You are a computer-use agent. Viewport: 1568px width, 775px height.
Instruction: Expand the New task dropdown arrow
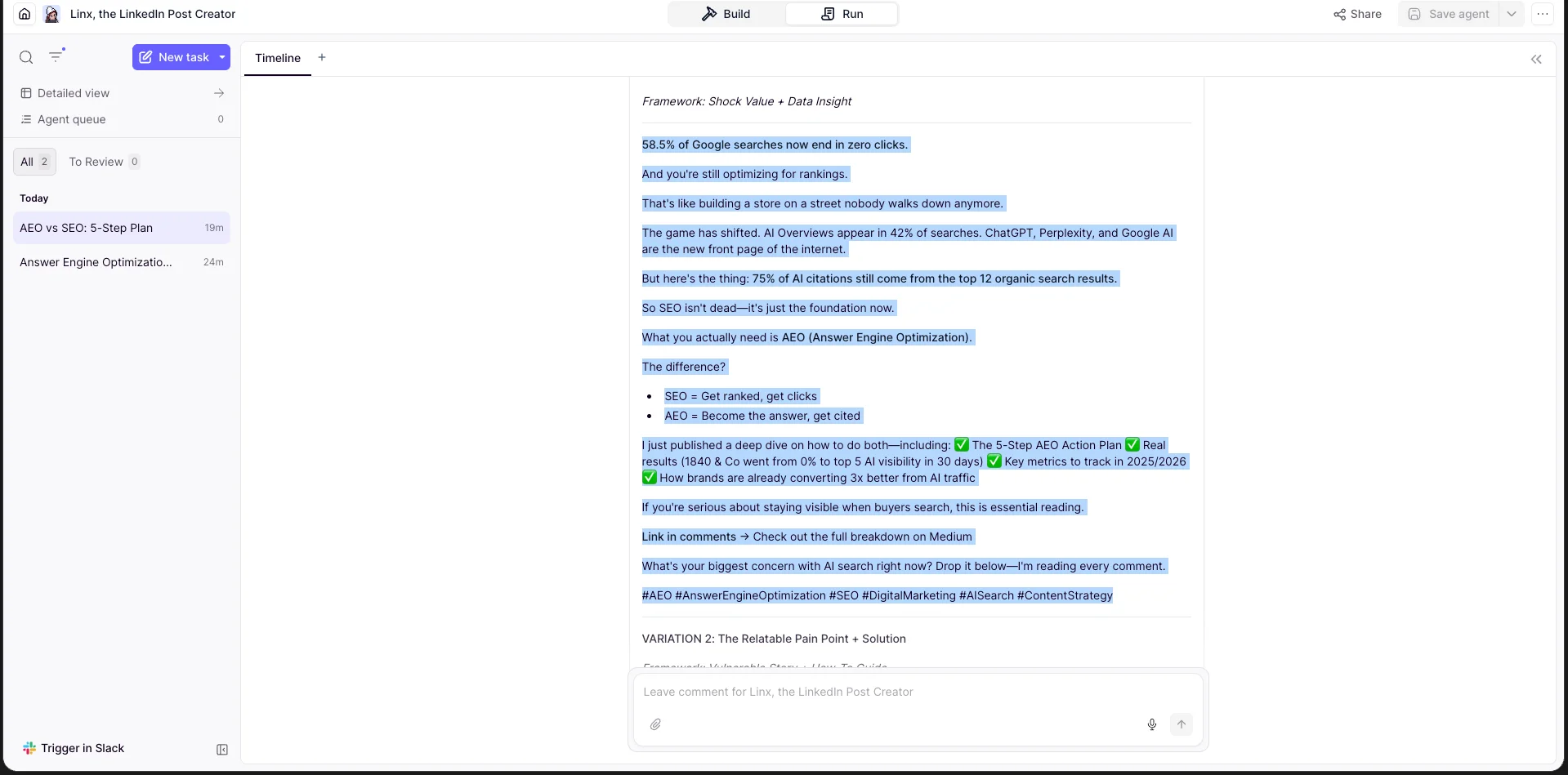222,57
